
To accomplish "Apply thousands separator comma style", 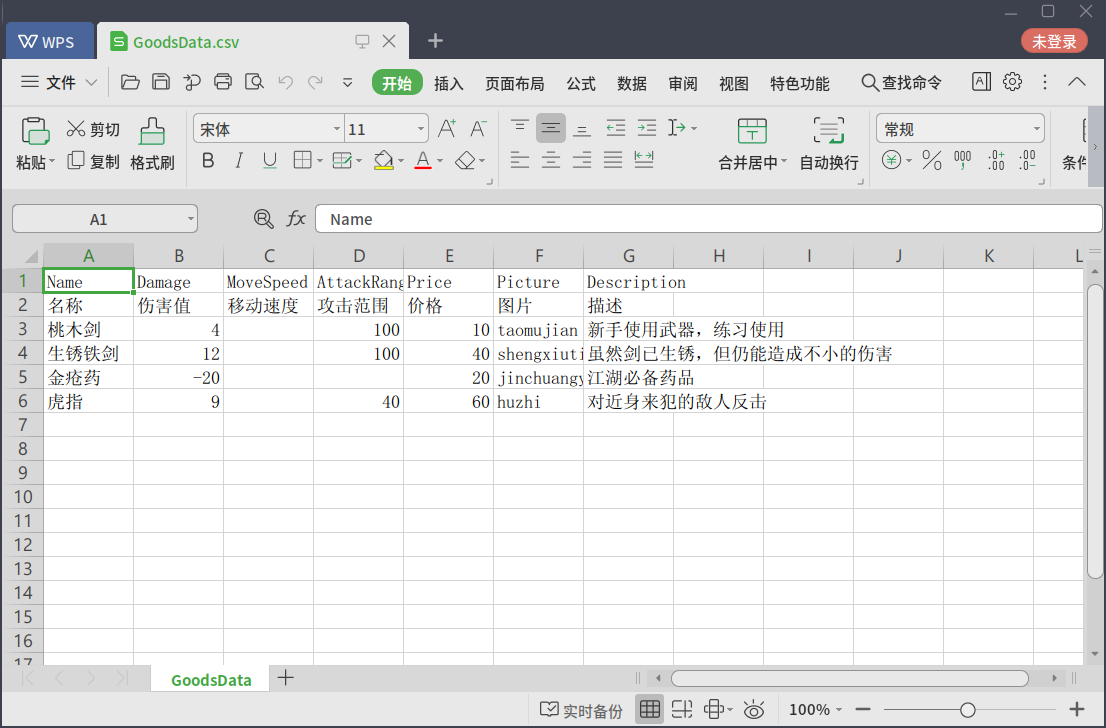I will click(x=962, y=160).
